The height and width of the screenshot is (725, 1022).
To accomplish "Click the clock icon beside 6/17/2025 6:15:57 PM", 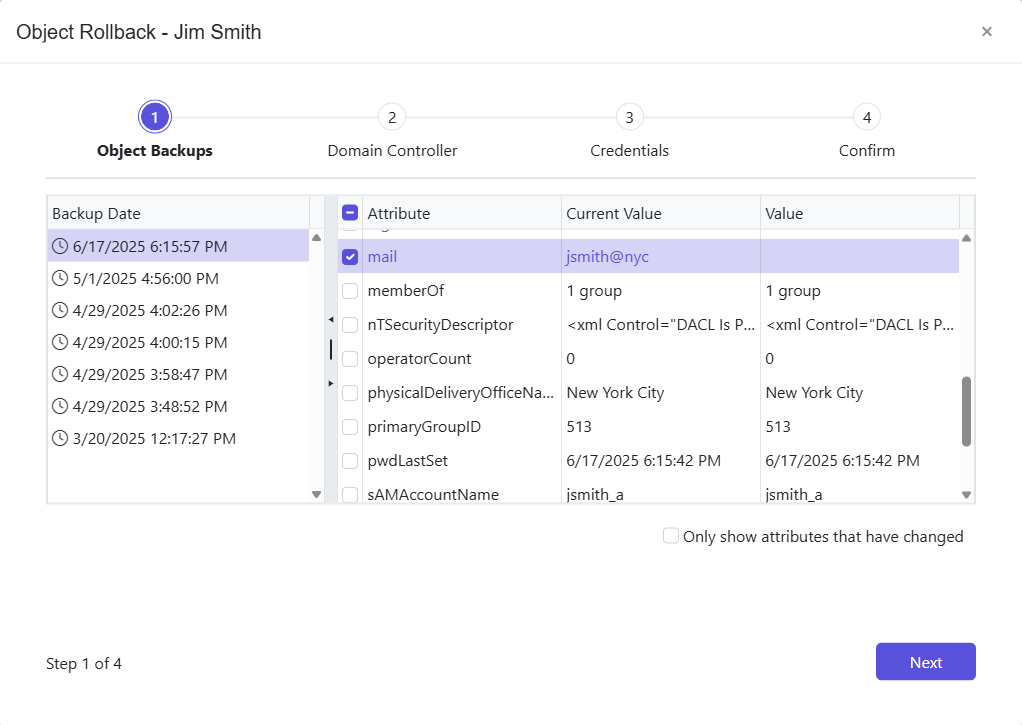I will click(x=59, y=246).
